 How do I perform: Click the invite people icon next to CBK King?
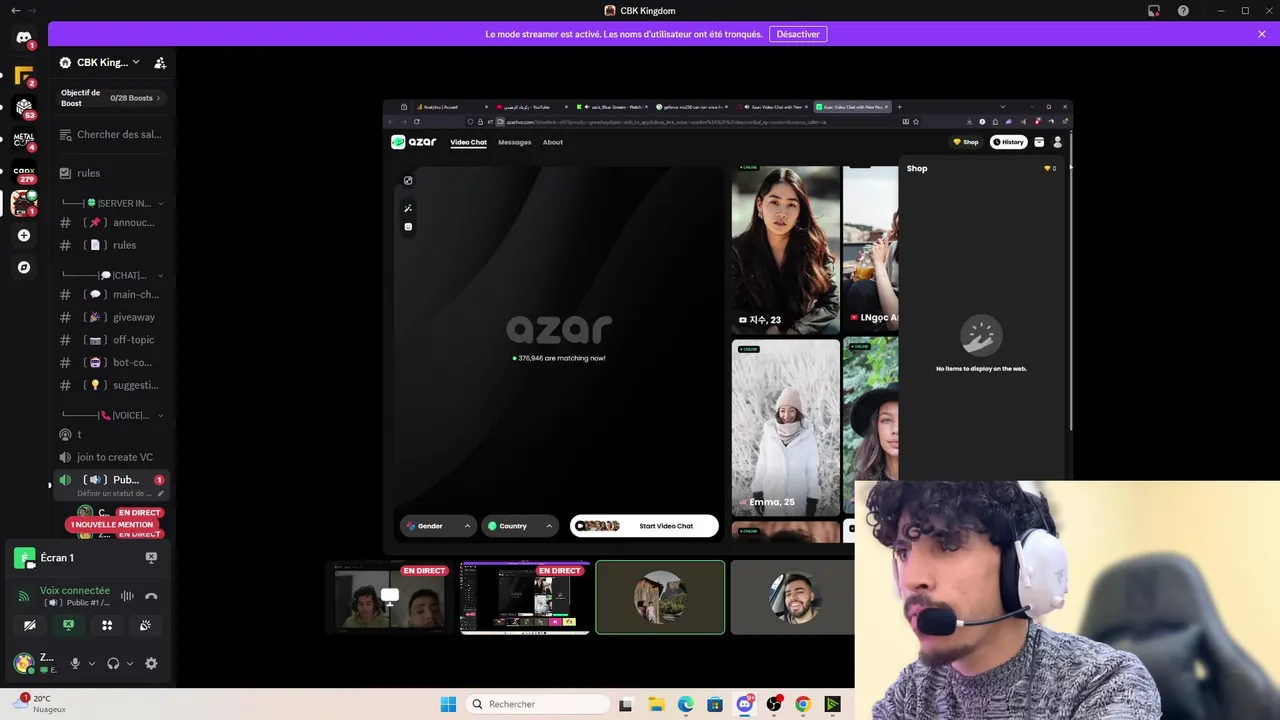coord(160,62)
